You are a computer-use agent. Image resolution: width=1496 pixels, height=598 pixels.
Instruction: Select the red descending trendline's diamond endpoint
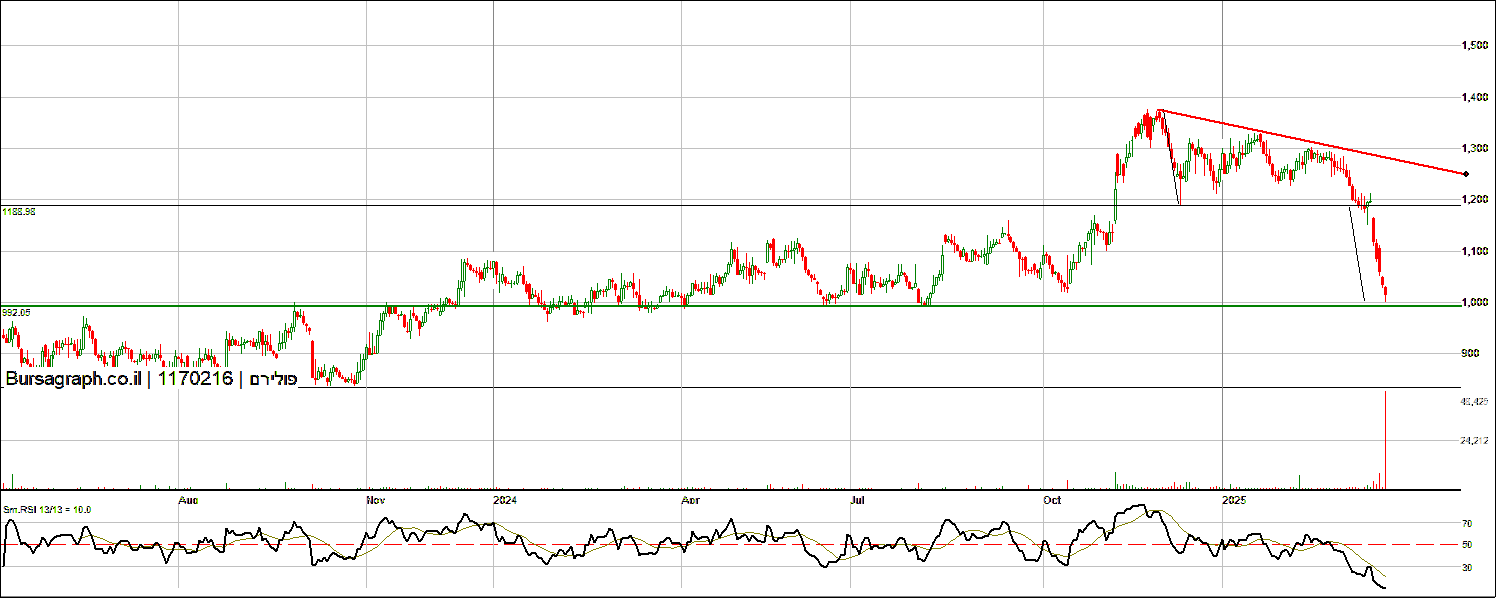1466,174
